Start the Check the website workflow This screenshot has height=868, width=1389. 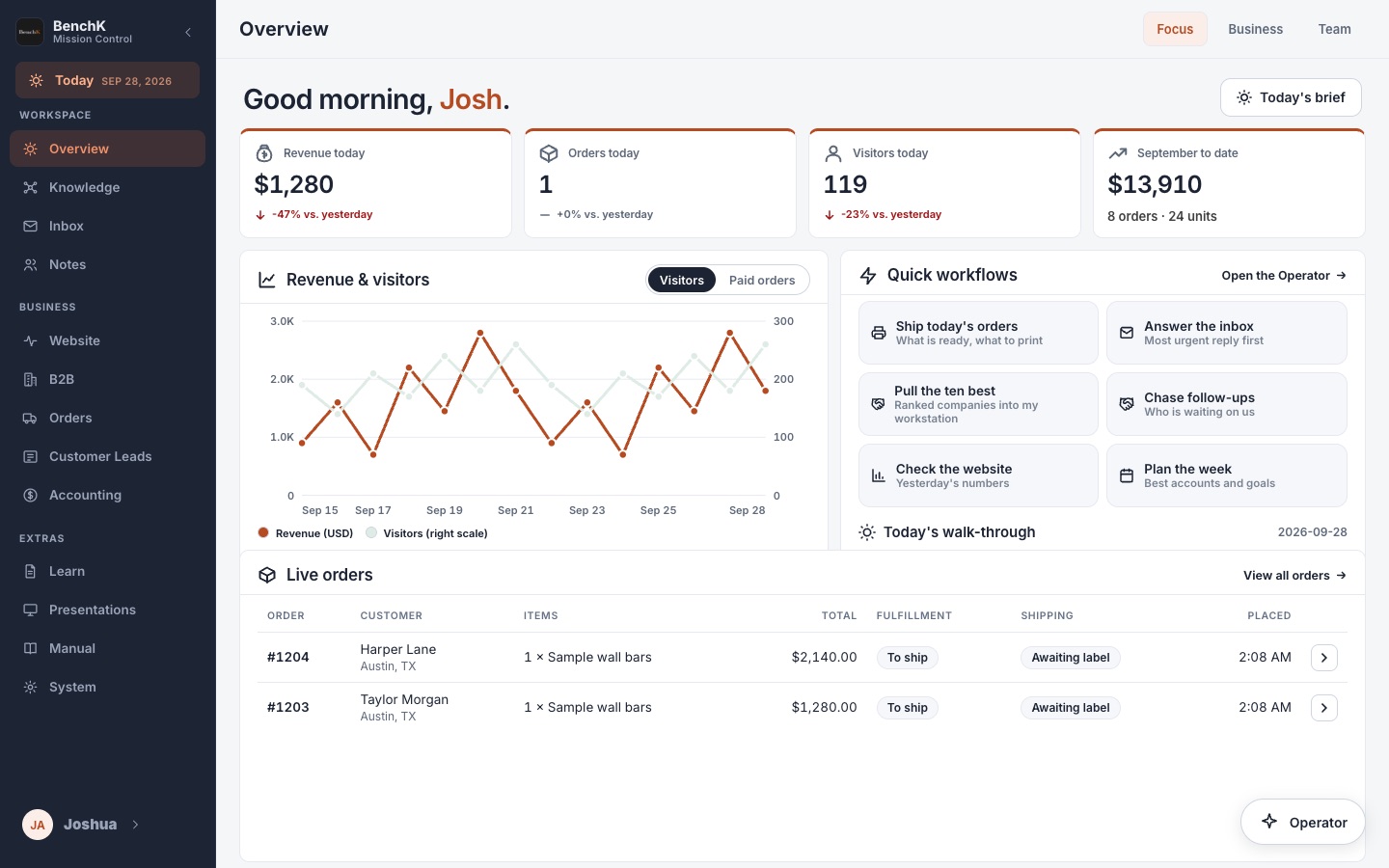(x=978, y=475)
